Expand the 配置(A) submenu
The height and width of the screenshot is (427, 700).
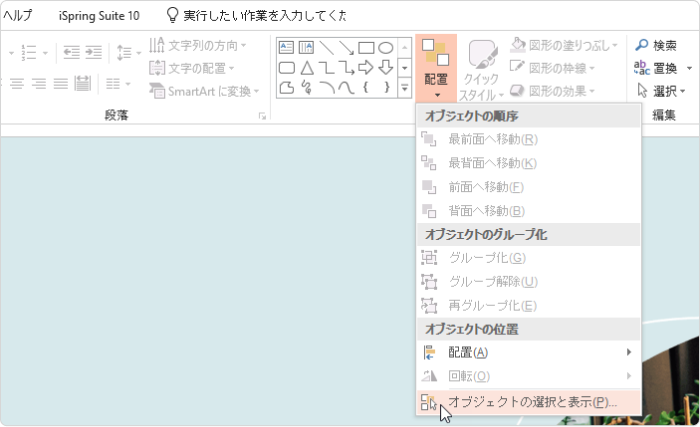click(x=529, y=352)
